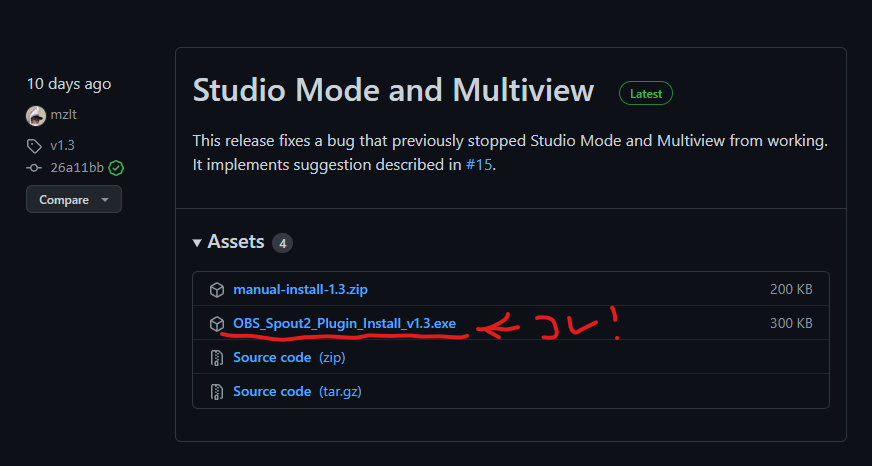872x466 pixels.
Task: Click the 10 days ago timestamp
Action: (x=69, y=84)
